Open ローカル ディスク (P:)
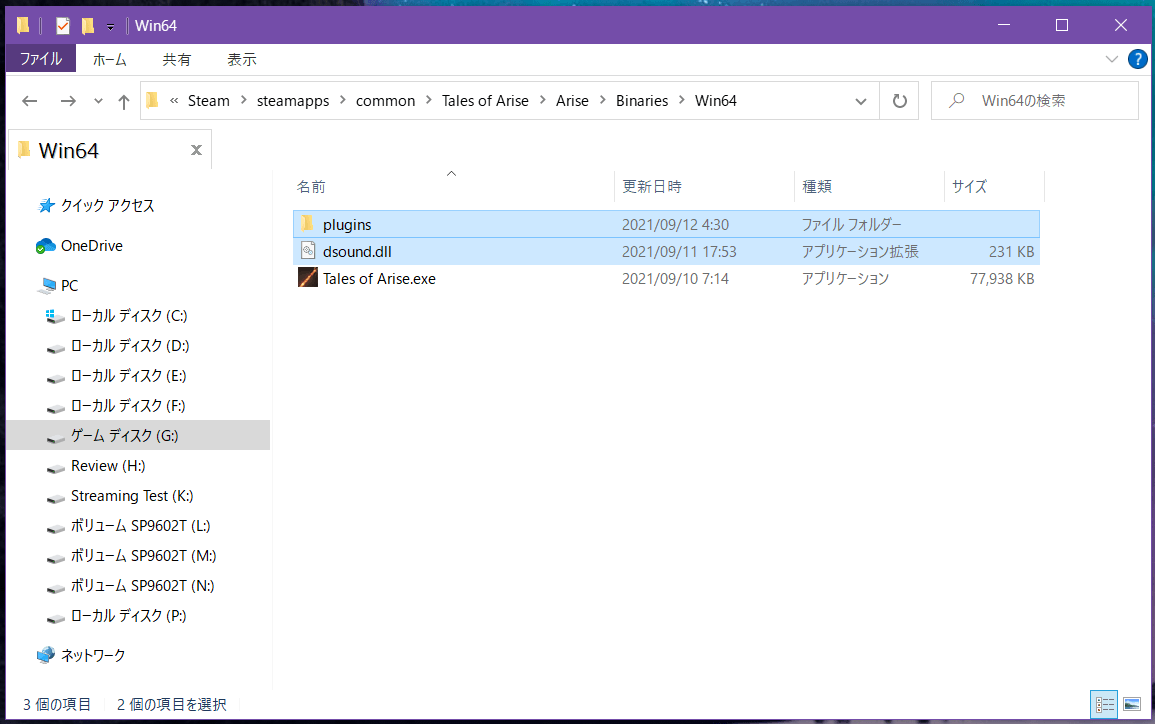The width and height of the screenshot is (1155, 724). (128, 616)
